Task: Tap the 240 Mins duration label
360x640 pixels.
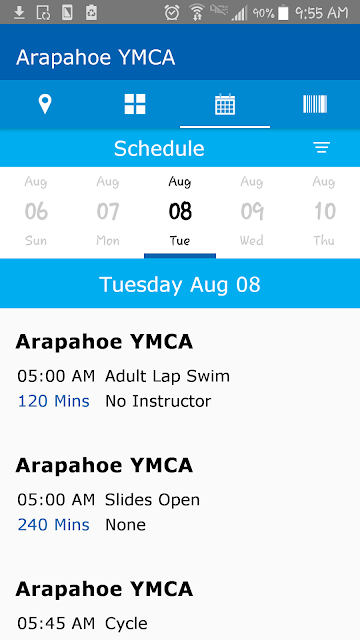Action: [x=53, y=525]
